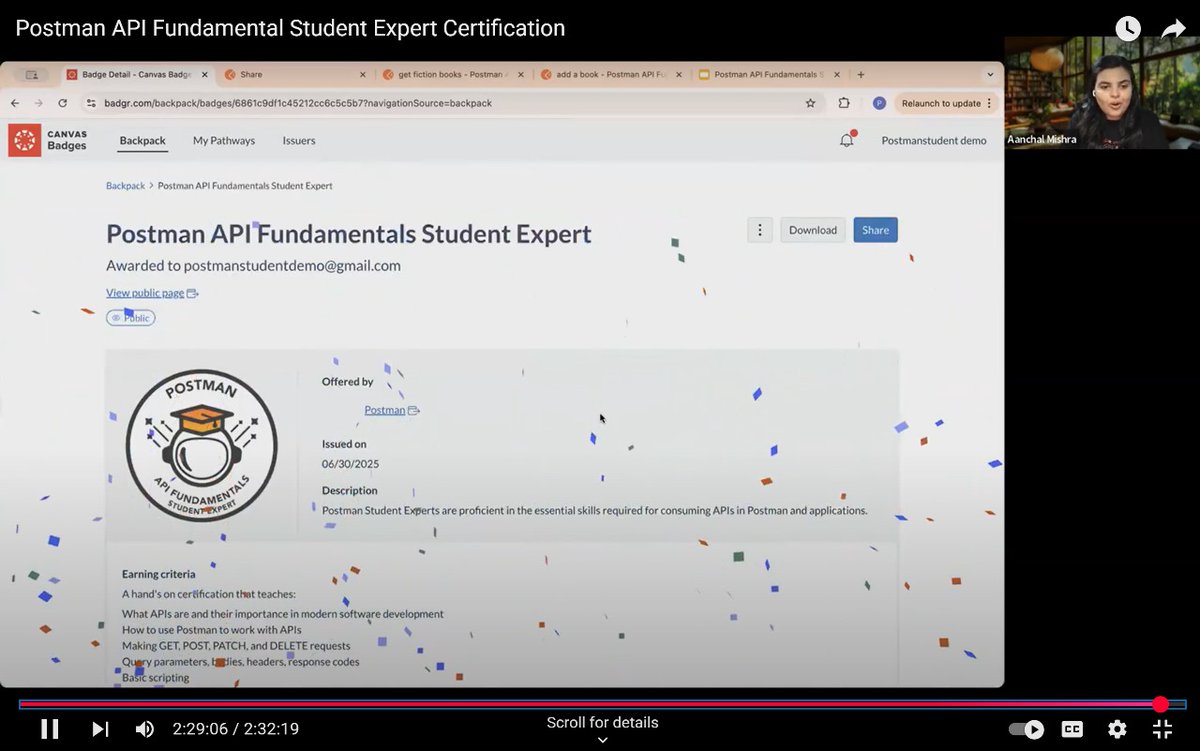Open Postmanstudent demo account menu

point(934,141)
